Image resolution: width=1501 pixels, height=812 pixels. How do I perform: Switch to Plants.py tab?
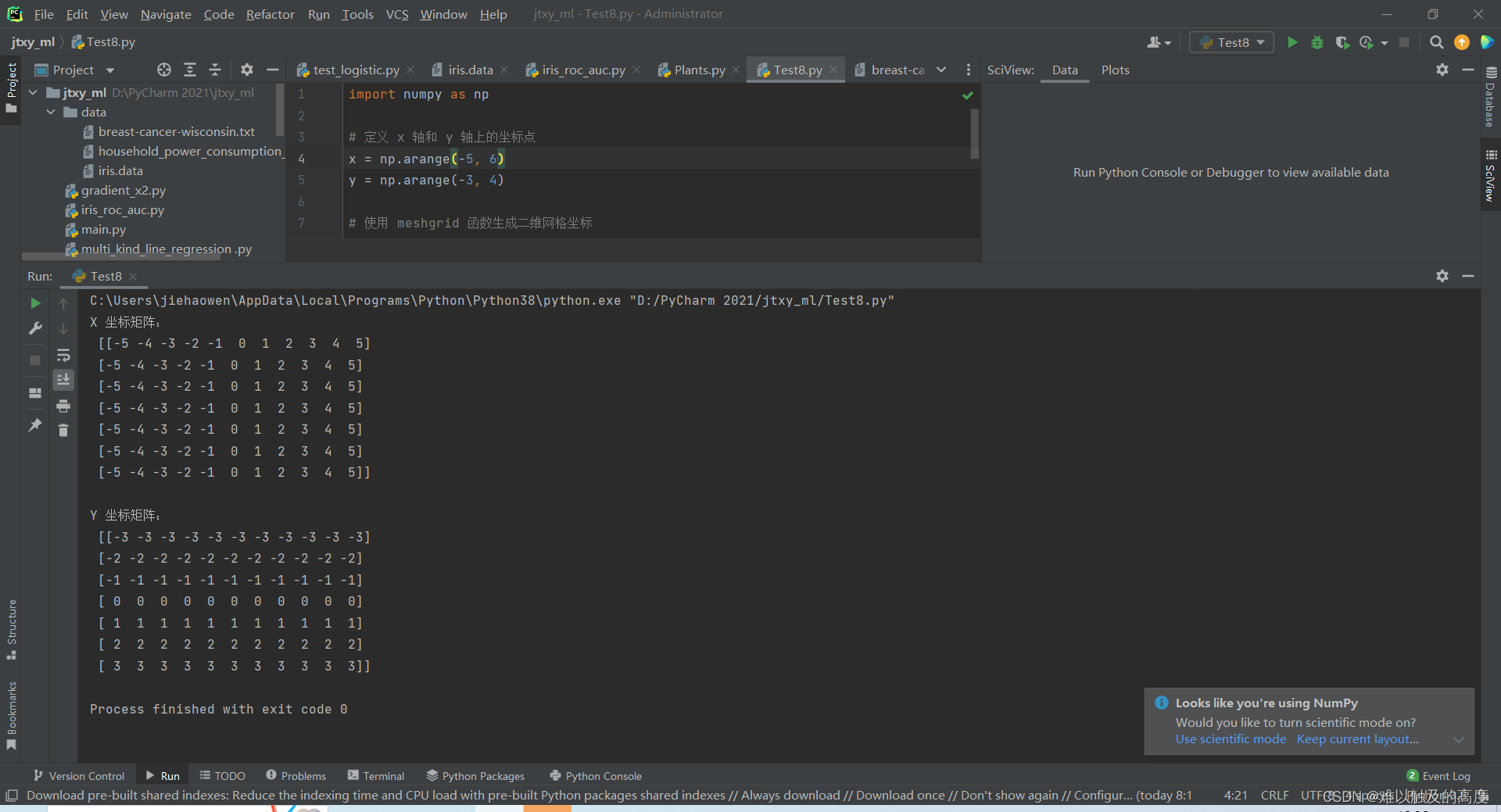click(x=700, y=70)
